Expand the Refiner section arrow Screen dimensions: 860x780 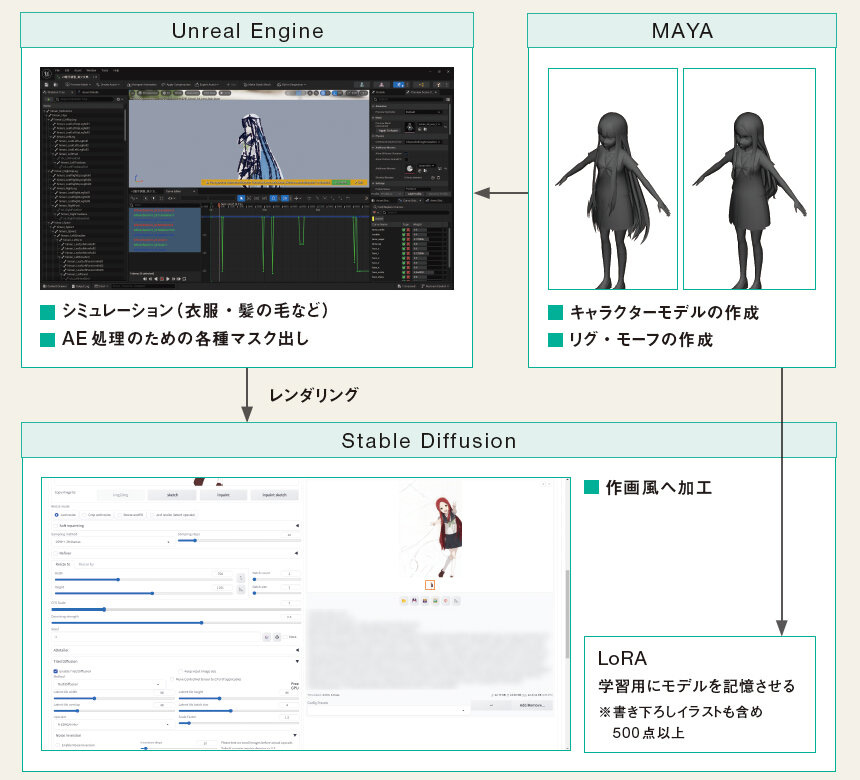(x=296, y=553)
